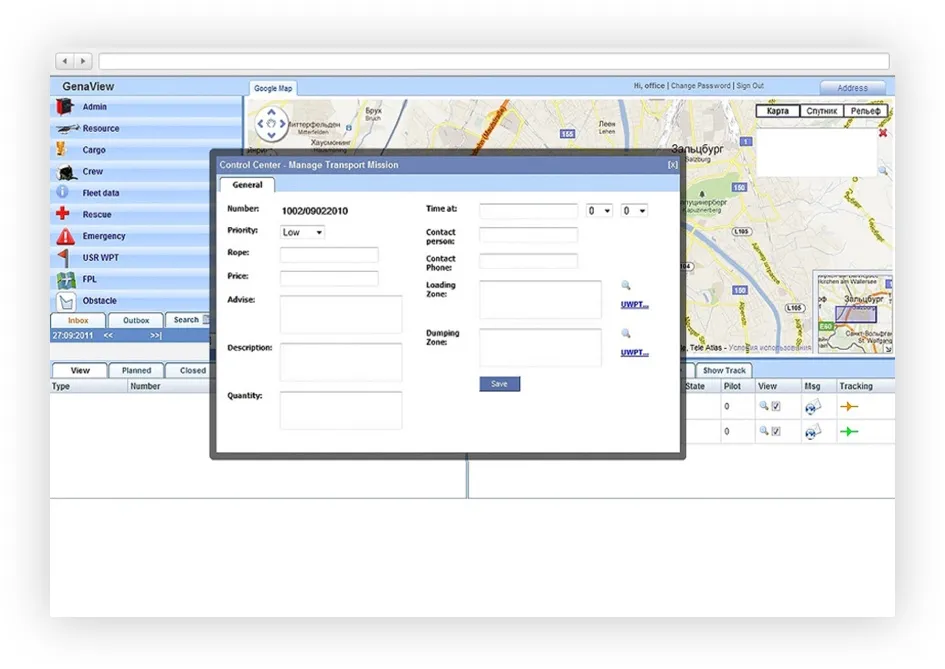This screenshot has height=669, width=945.
Task: Open the second Time at minute dropdown
Action: 634,210
